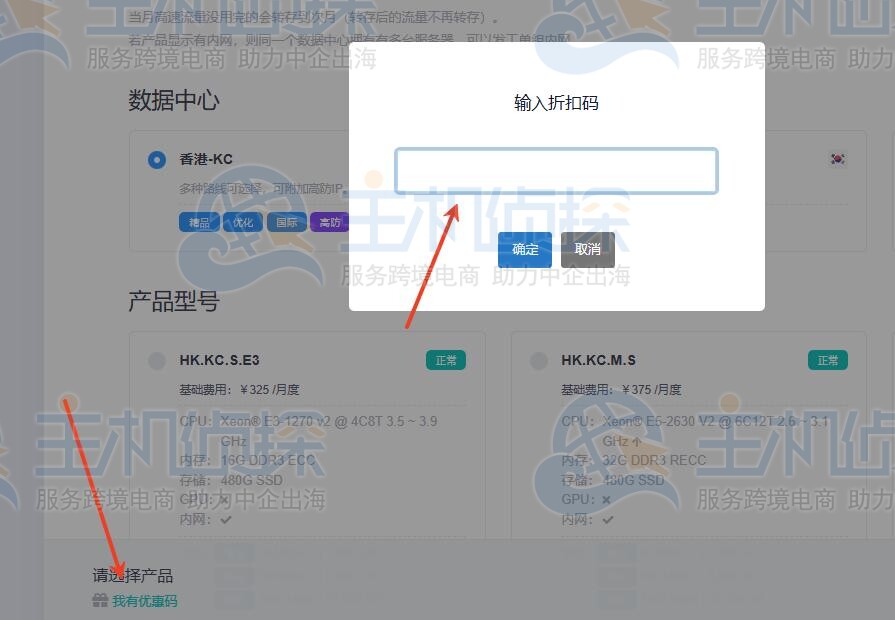Click the 国际 tag under 香港-KC
This screenshot has width=895, height=620.
pos(287,222)
